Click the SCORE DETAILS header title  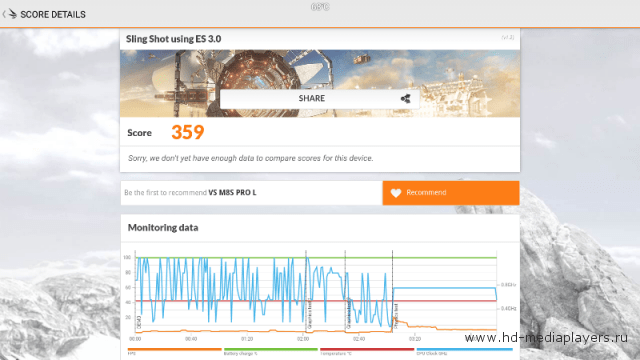pos(53,15)
